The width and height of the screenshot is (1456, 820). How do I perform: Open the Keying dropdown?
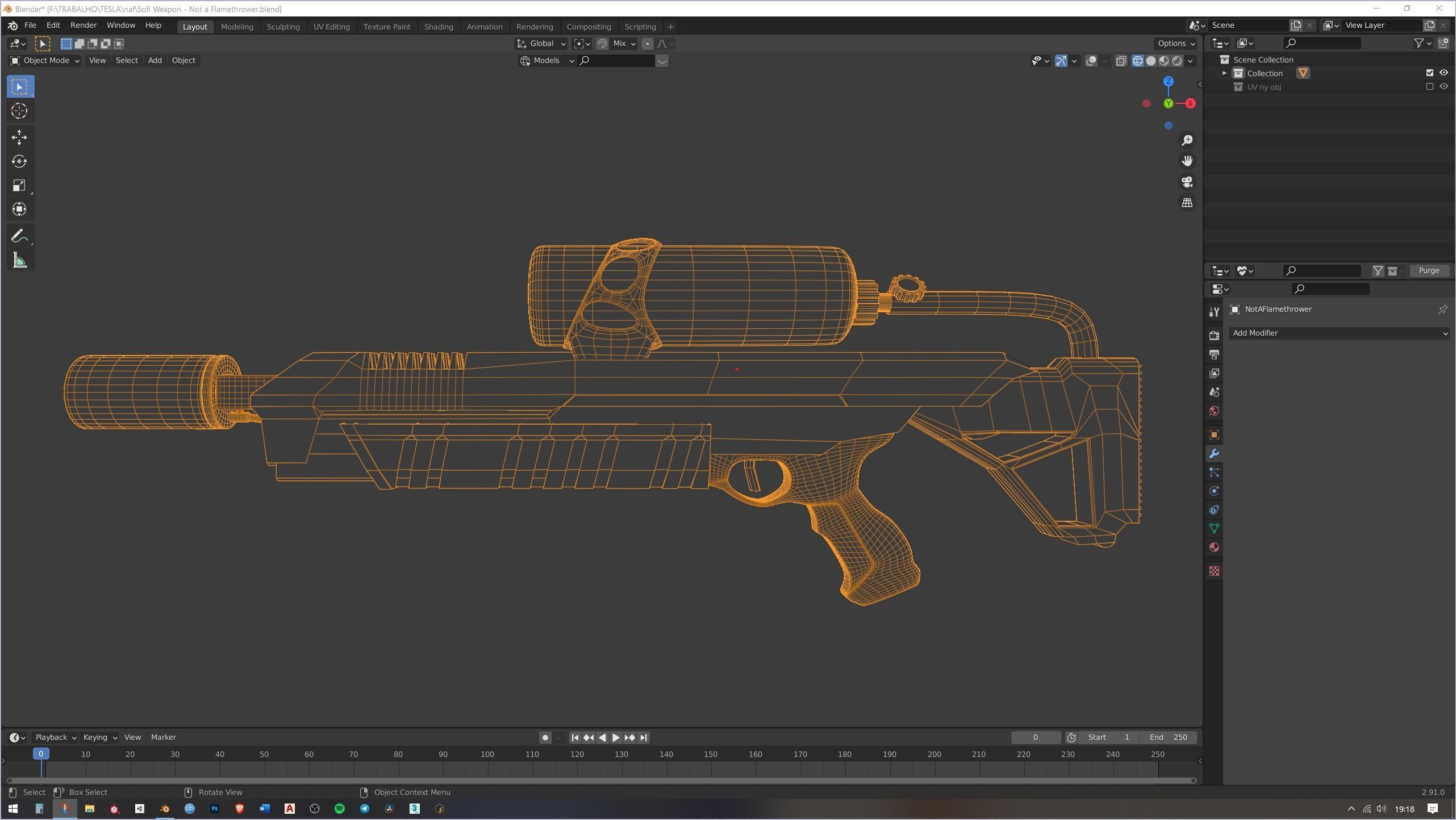click(99, 737)
